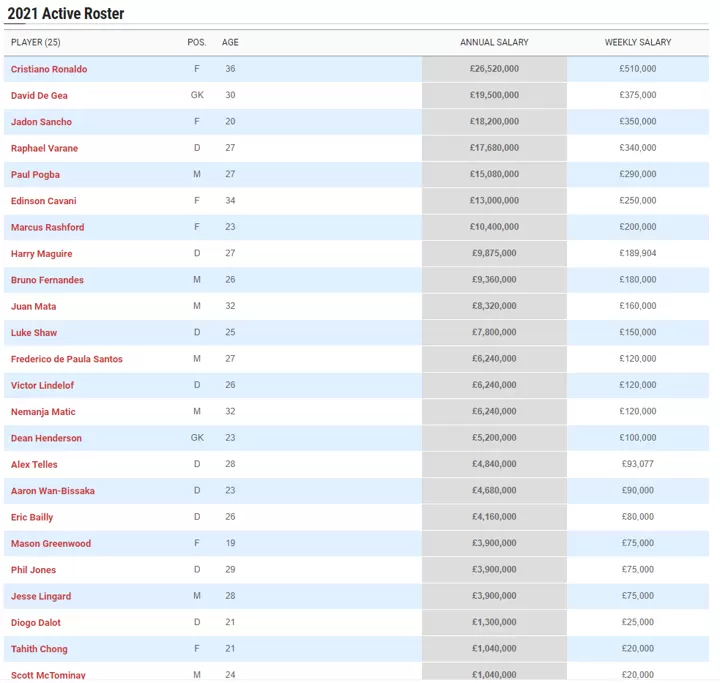Select Pogba's weekly salary £290,000
The height and width of the screenshot is (683, 720).
pyautogui.click(x=638, y=174)
